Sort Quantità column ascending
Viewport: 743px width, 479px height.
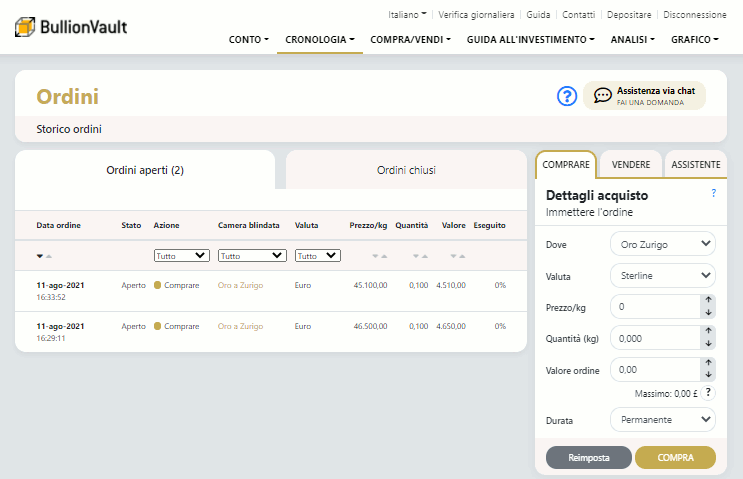[x=425, y=256]
